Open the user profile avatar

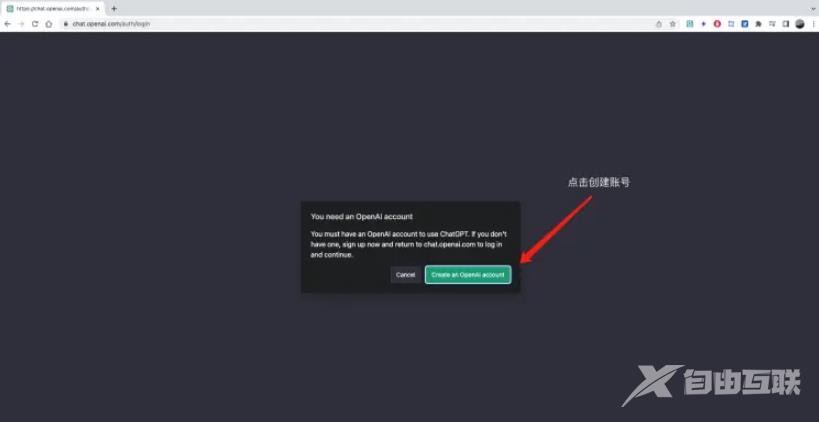tap(800, 24)
